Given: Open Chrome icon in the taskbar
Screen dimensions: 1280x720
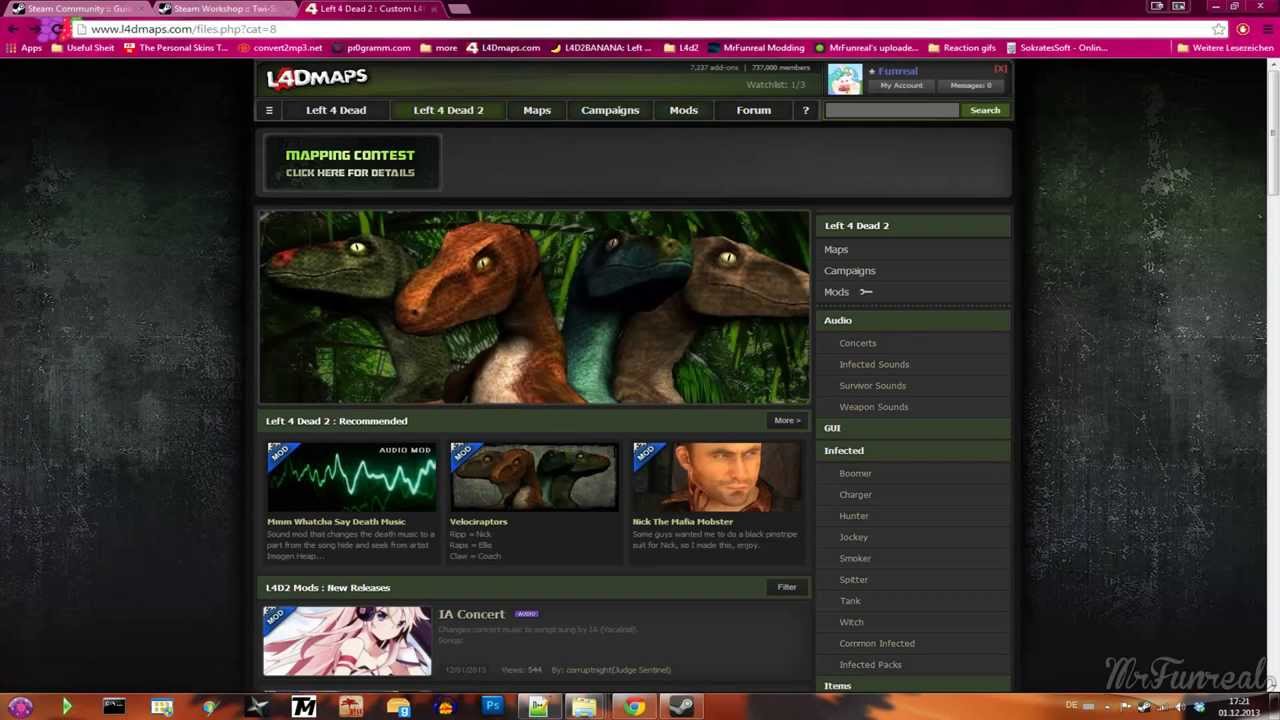Looking at the screenshot, I should click(x=635, y=707).
